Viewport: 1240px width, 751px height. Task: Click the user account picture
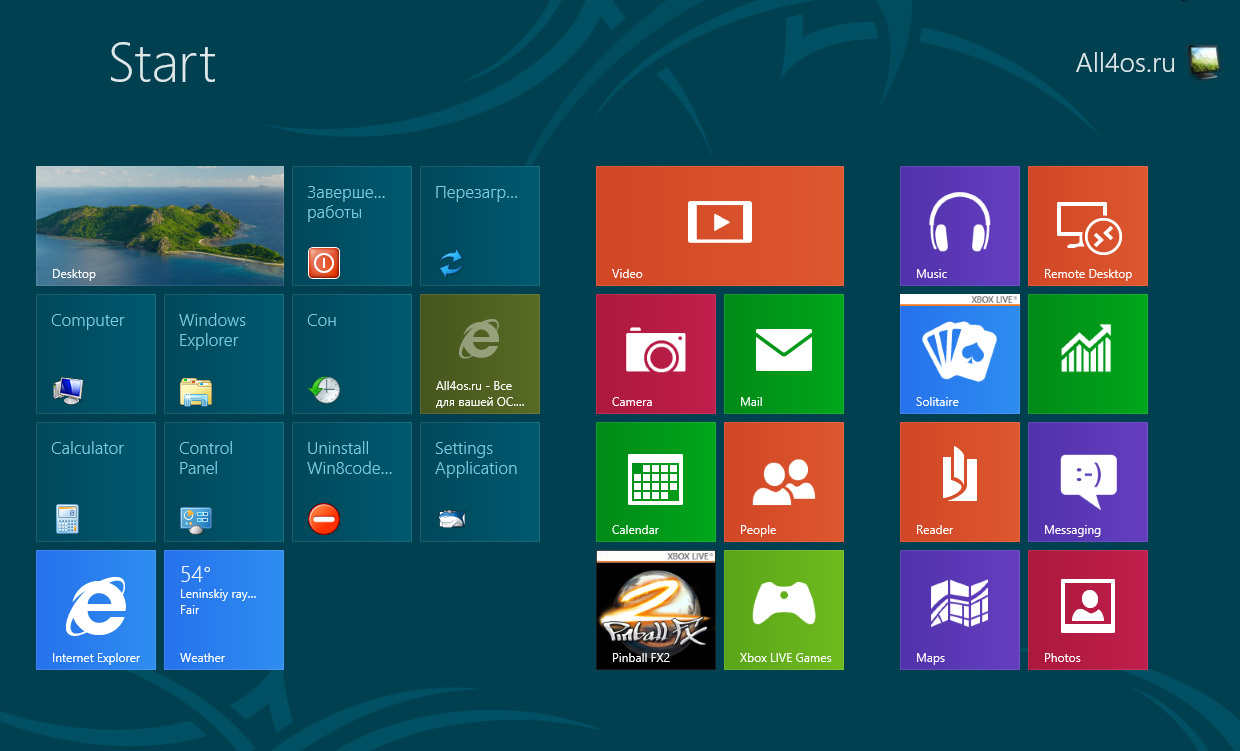1204,63
